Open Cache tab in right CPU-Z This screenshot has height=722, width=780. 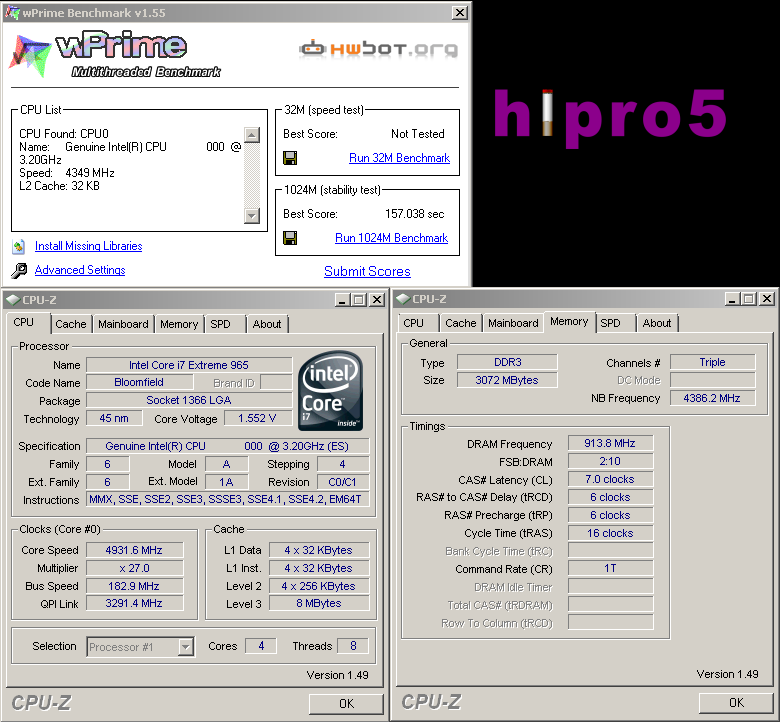coord(461,323)
